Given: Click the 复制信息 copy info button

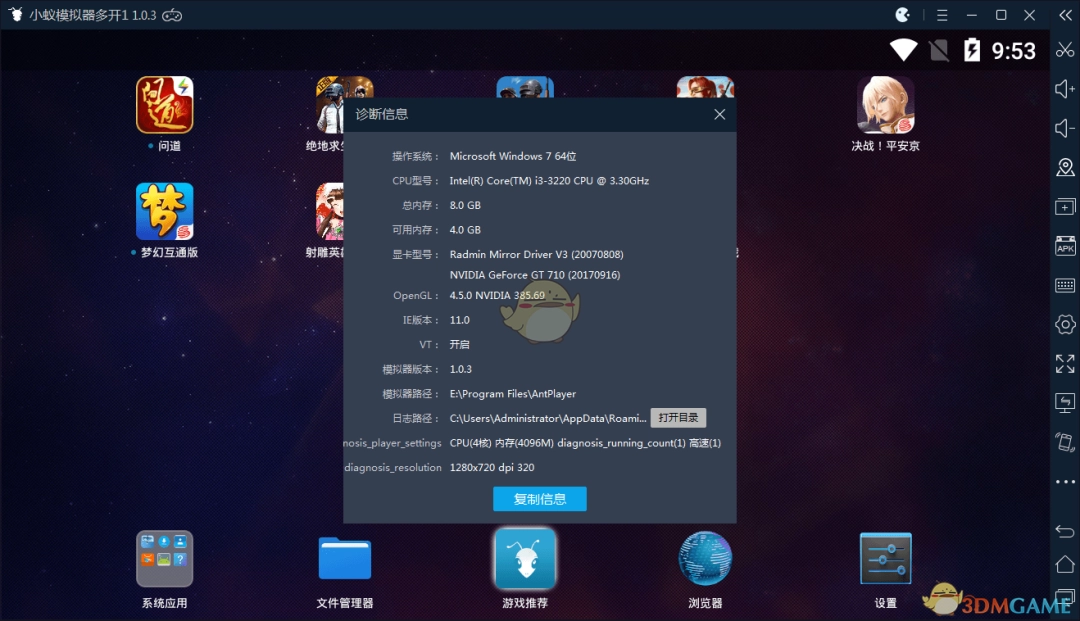Looking at the screenshot, I should pyautogui.click(x=539, y=498).
